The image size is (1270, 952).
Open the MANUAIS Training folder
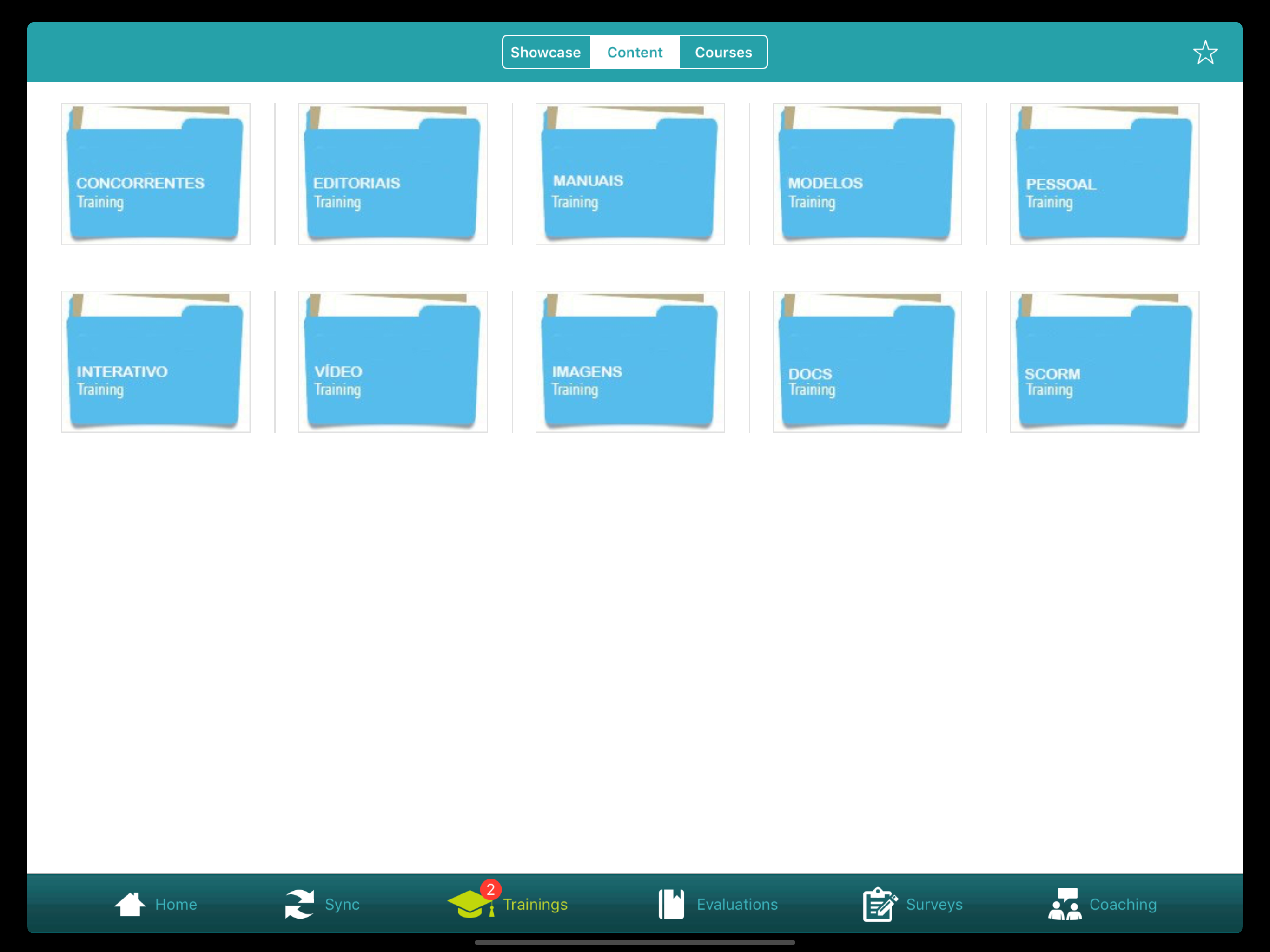tap(630, 174)
